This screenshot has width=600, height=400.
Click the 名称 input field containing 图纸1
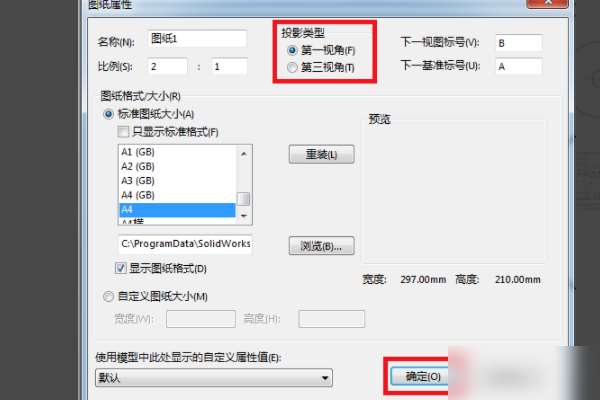point(197,39)
